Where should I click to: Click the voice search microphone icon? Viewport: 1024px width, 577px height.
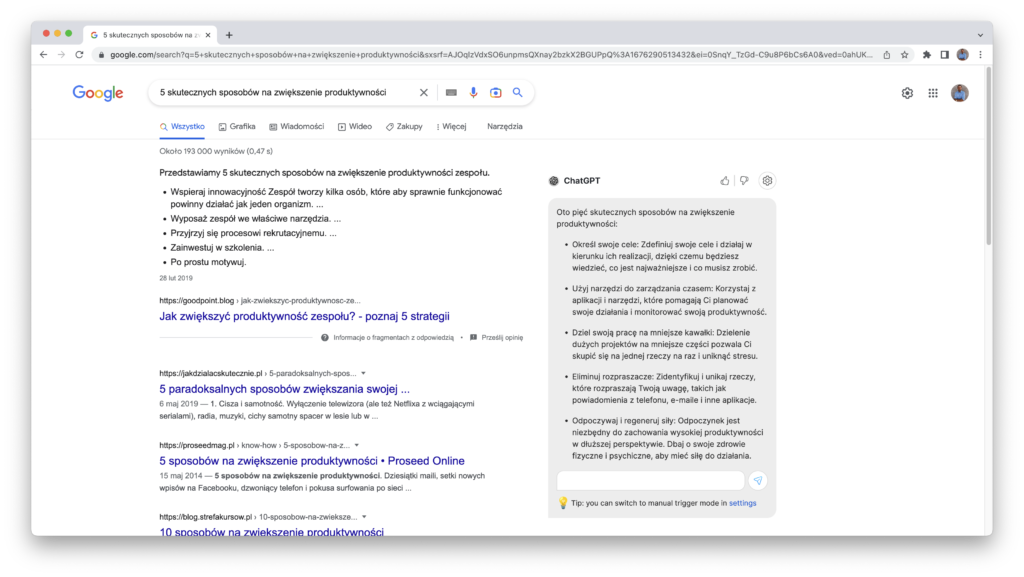click(x=473, y=93)
